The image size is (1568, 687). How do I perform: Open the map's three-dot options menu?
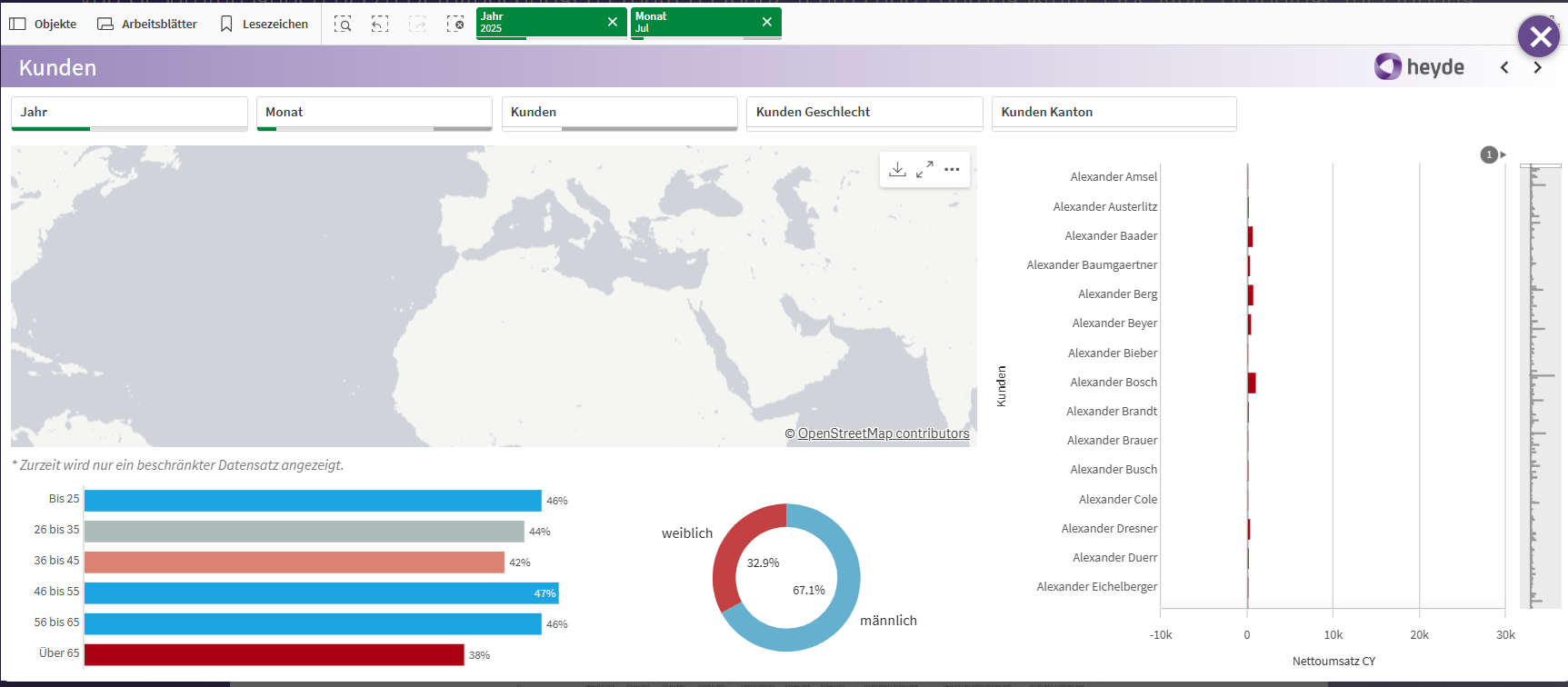[x=952, y=170]
